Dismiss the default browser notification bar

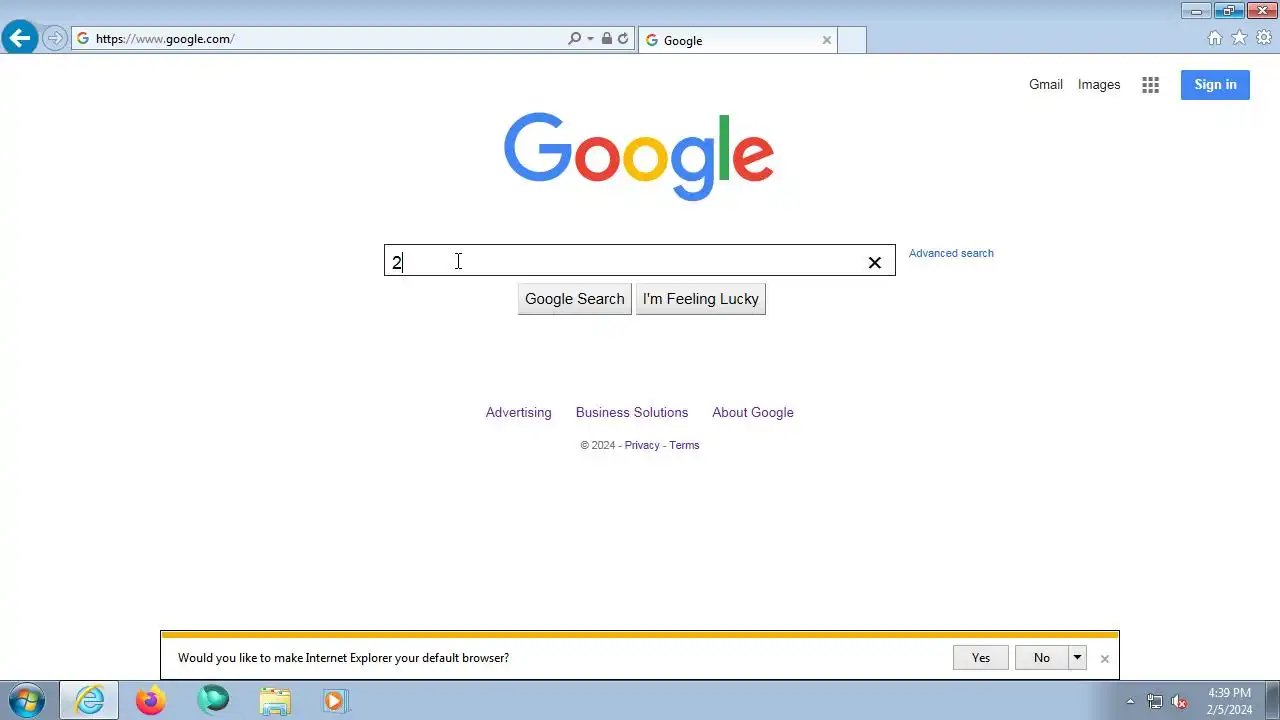coord(1105,659)
